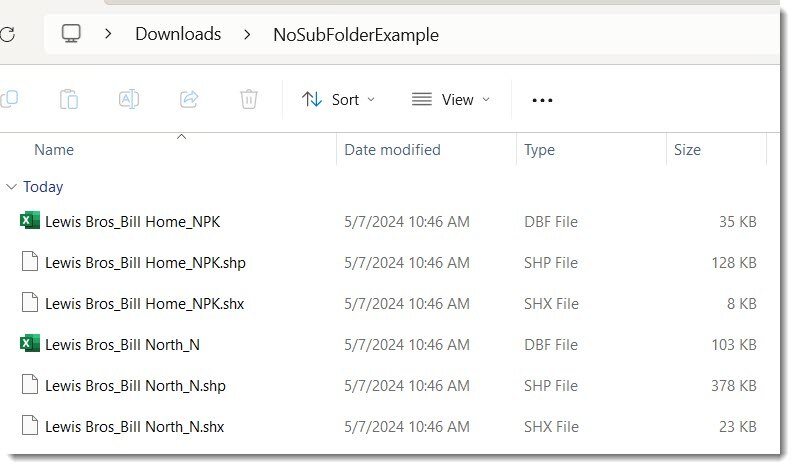Click Excel icon of Lewis Bros_Bill Home_NPK
Image resolution: width=795 pixels, height=469 pixels.
point(30,221)
